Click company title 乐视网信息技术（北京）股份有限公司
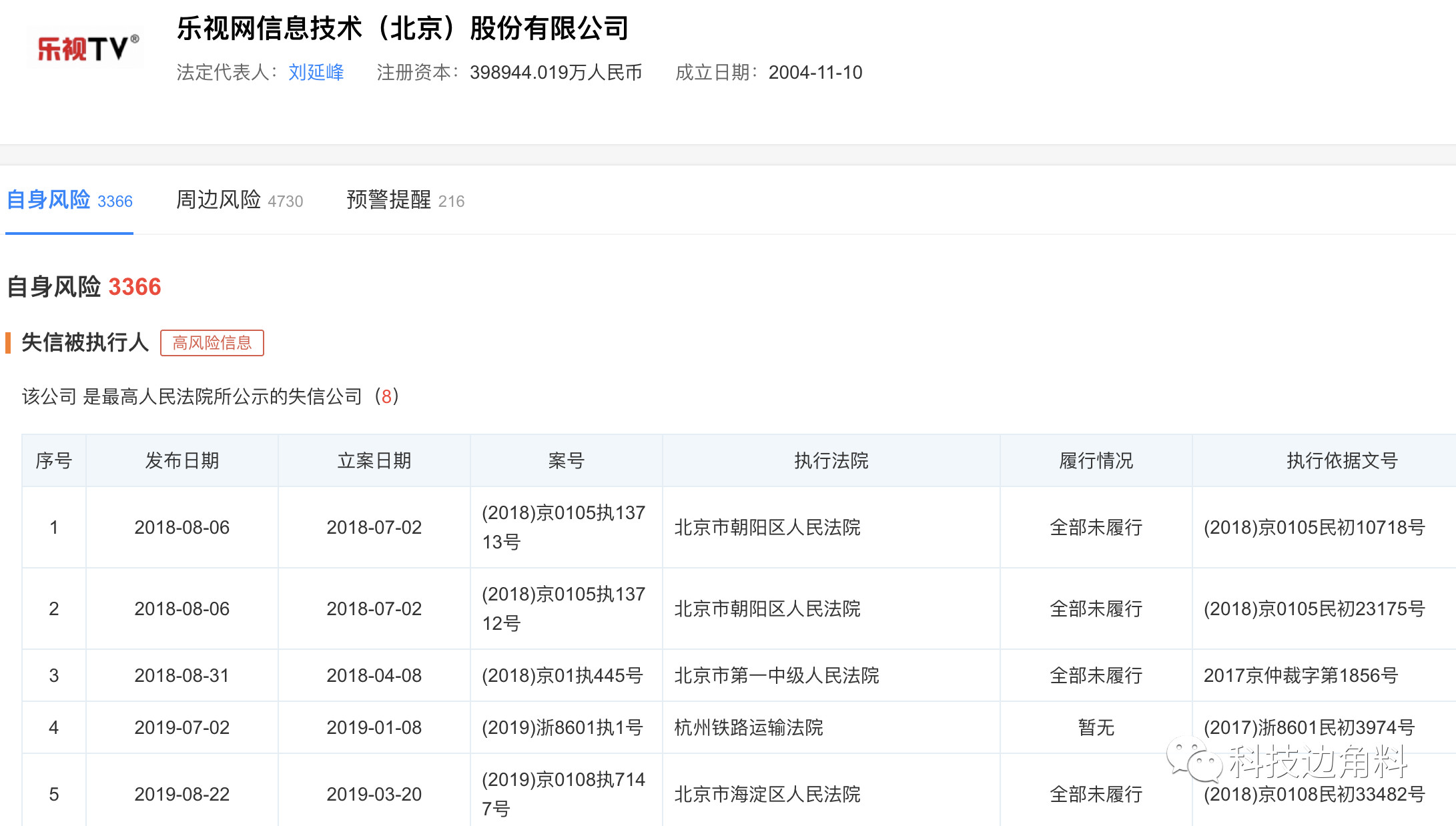The width and height of the screenshot is (1456, 826). [x=403, y=28]
